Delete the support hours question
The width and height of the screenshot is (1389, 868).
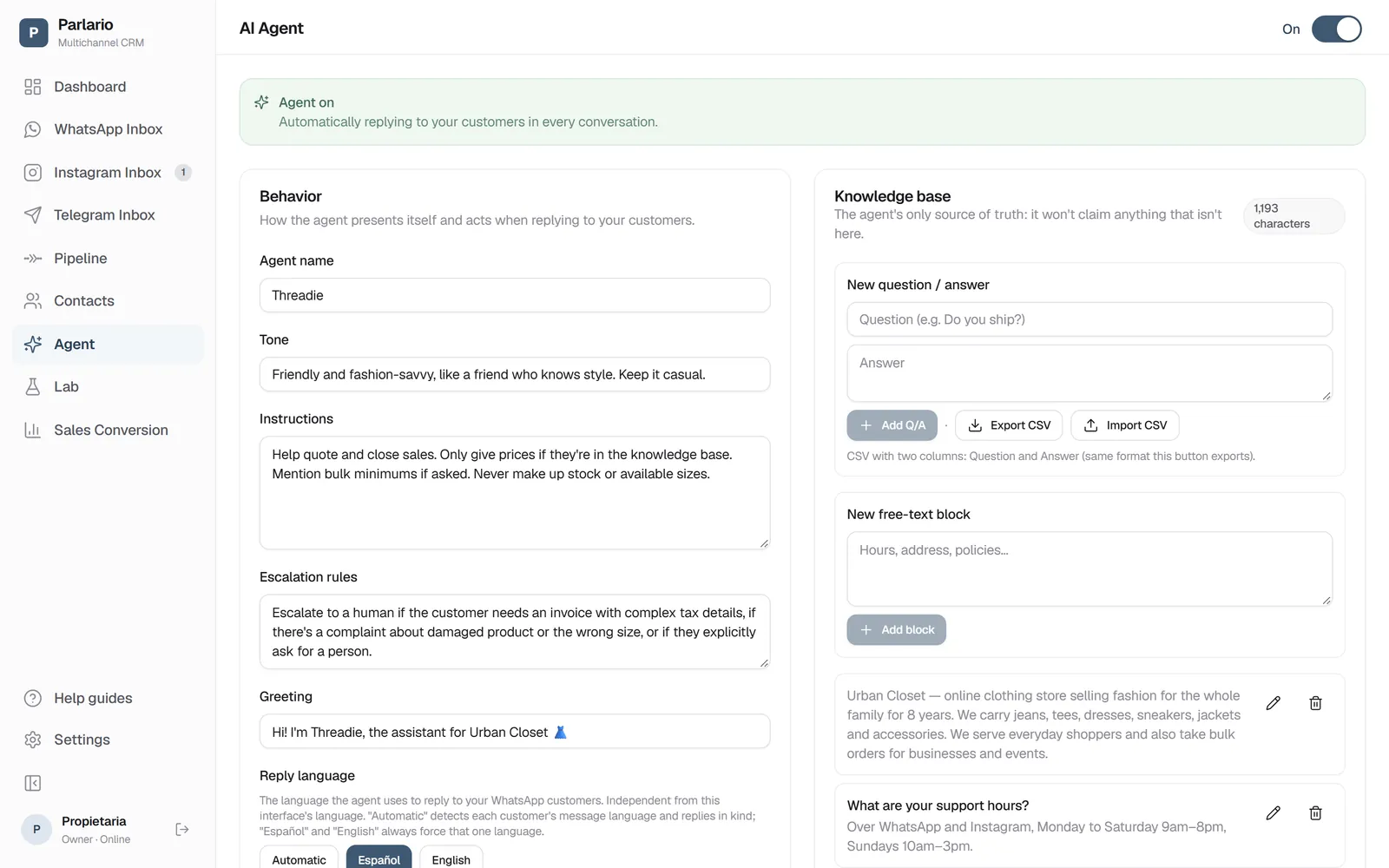[1315, 813]
